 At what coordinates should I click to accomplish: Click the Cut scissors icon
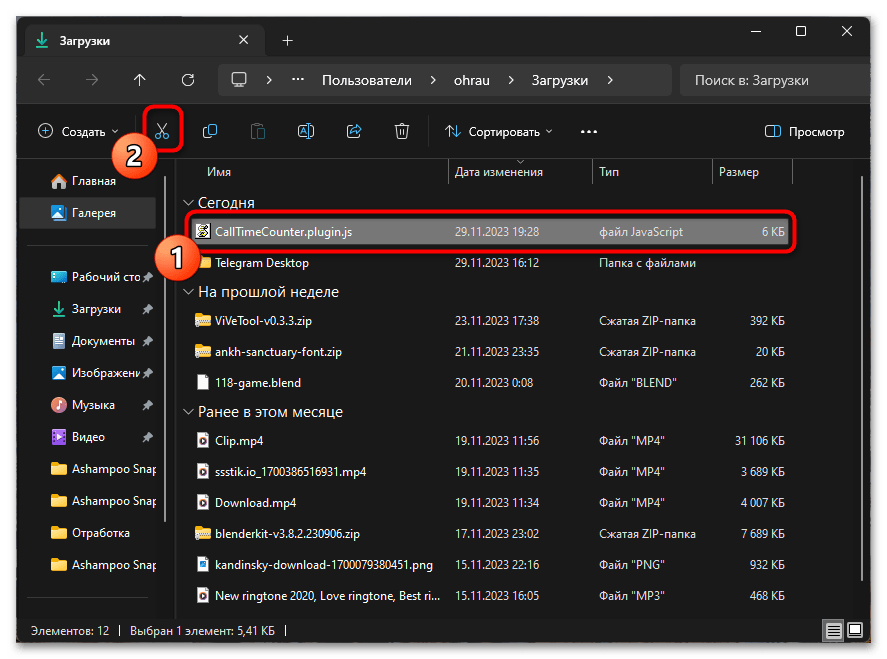pos(162,131)
